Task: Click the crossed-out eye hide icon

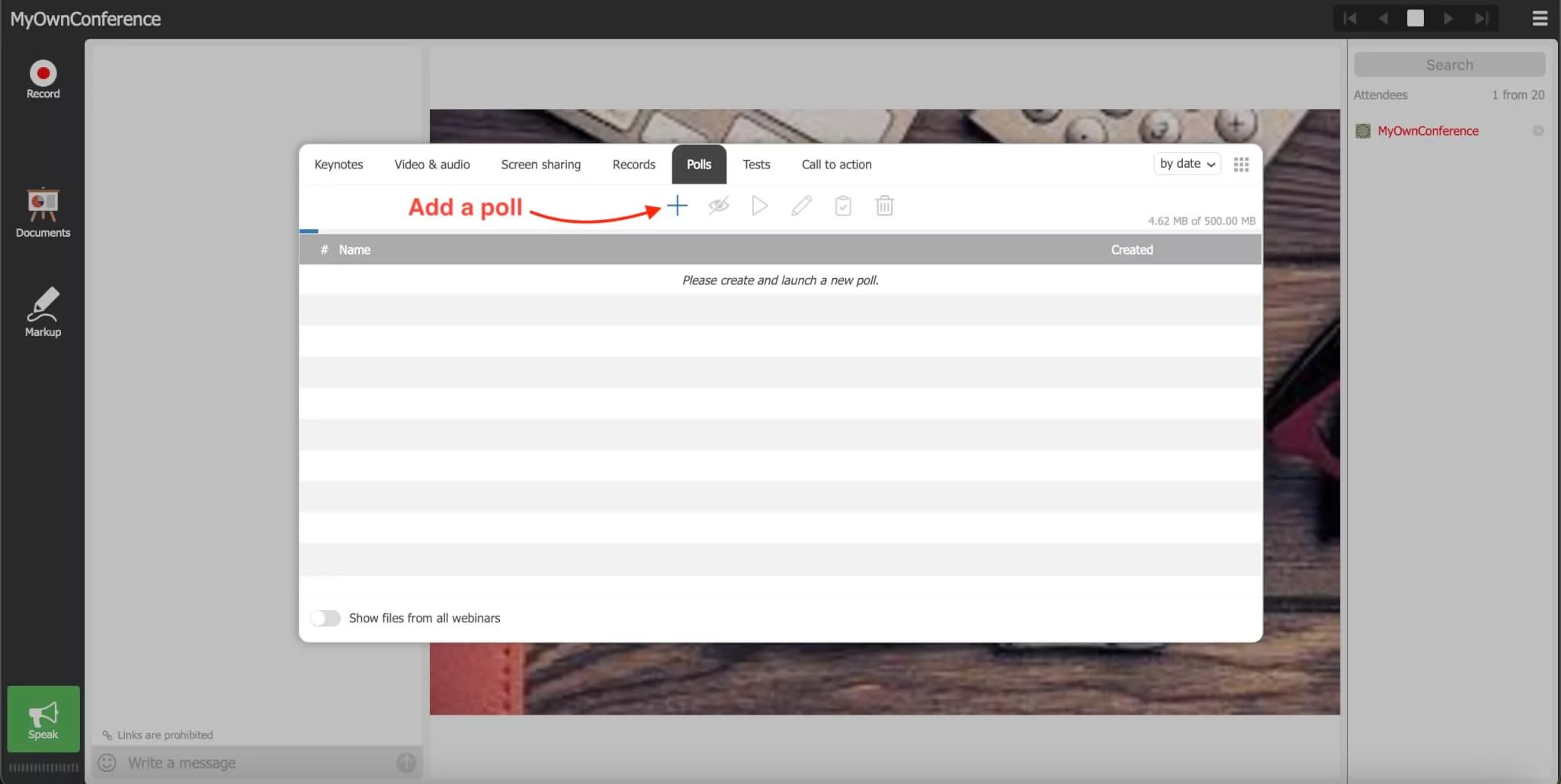Action: (718, 206)
